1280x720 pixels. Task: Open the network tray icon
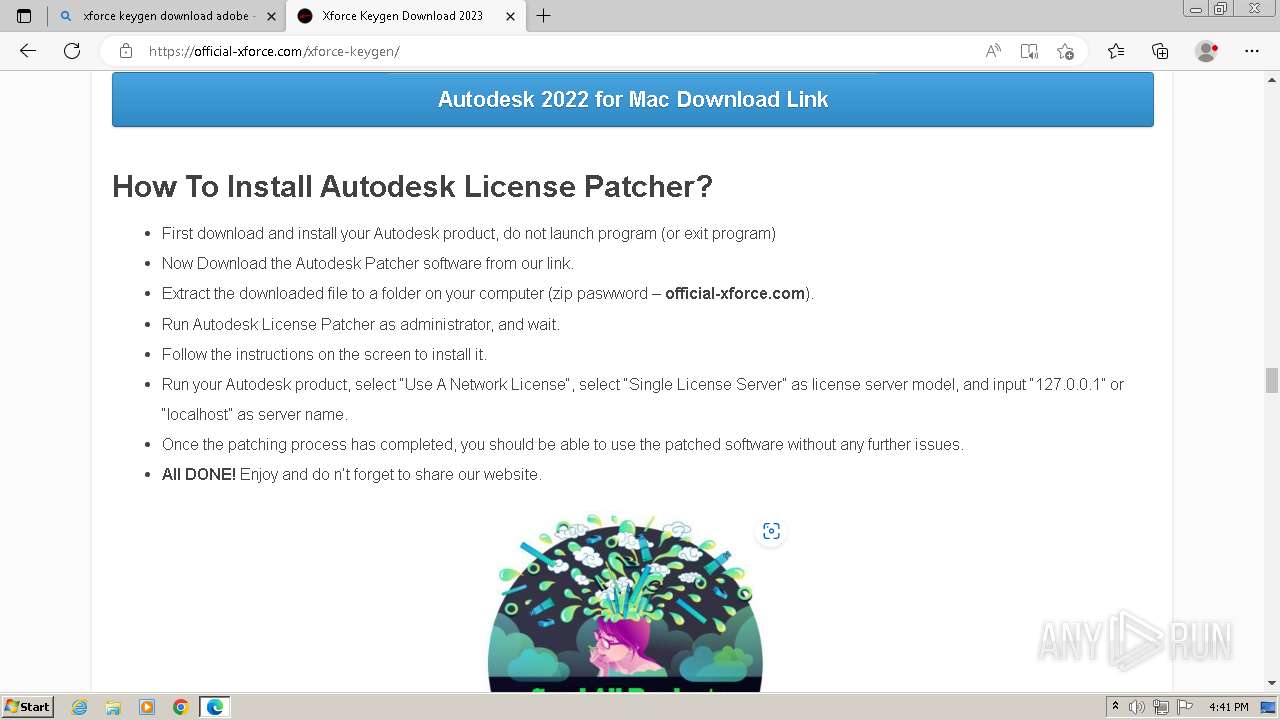(1160, 707)
